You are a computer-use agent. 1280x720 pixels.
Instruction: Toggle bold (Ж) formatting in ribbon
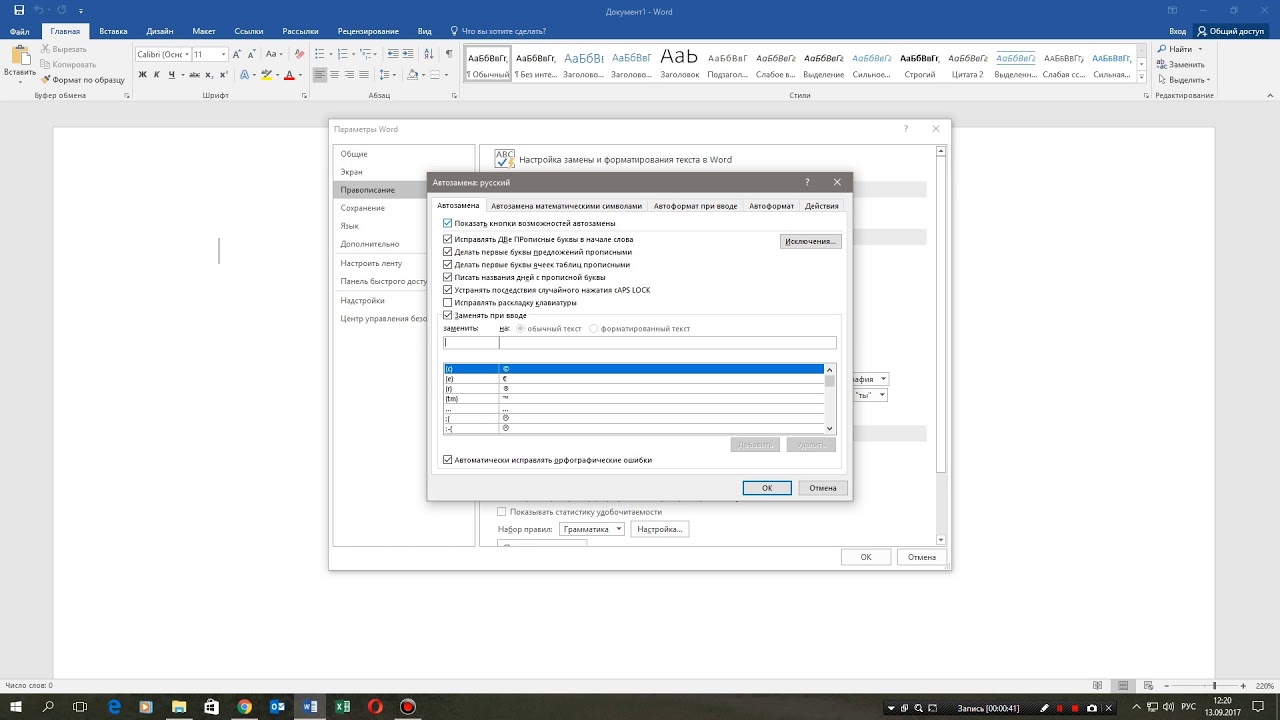click(142, 75)
